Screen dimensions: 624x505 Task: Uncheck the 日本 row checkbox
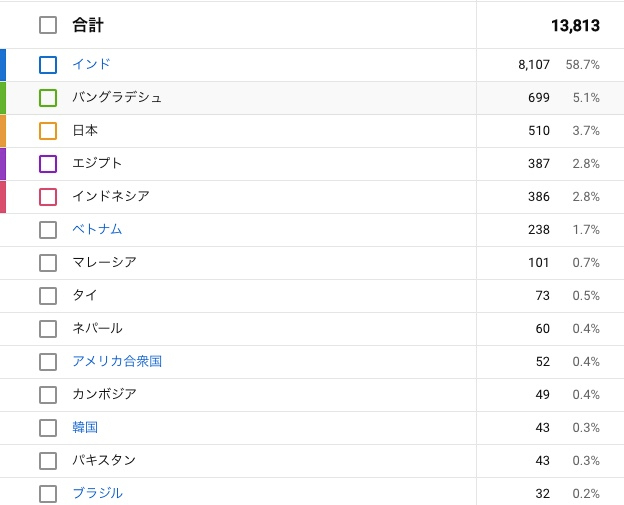tap(48, 131)
